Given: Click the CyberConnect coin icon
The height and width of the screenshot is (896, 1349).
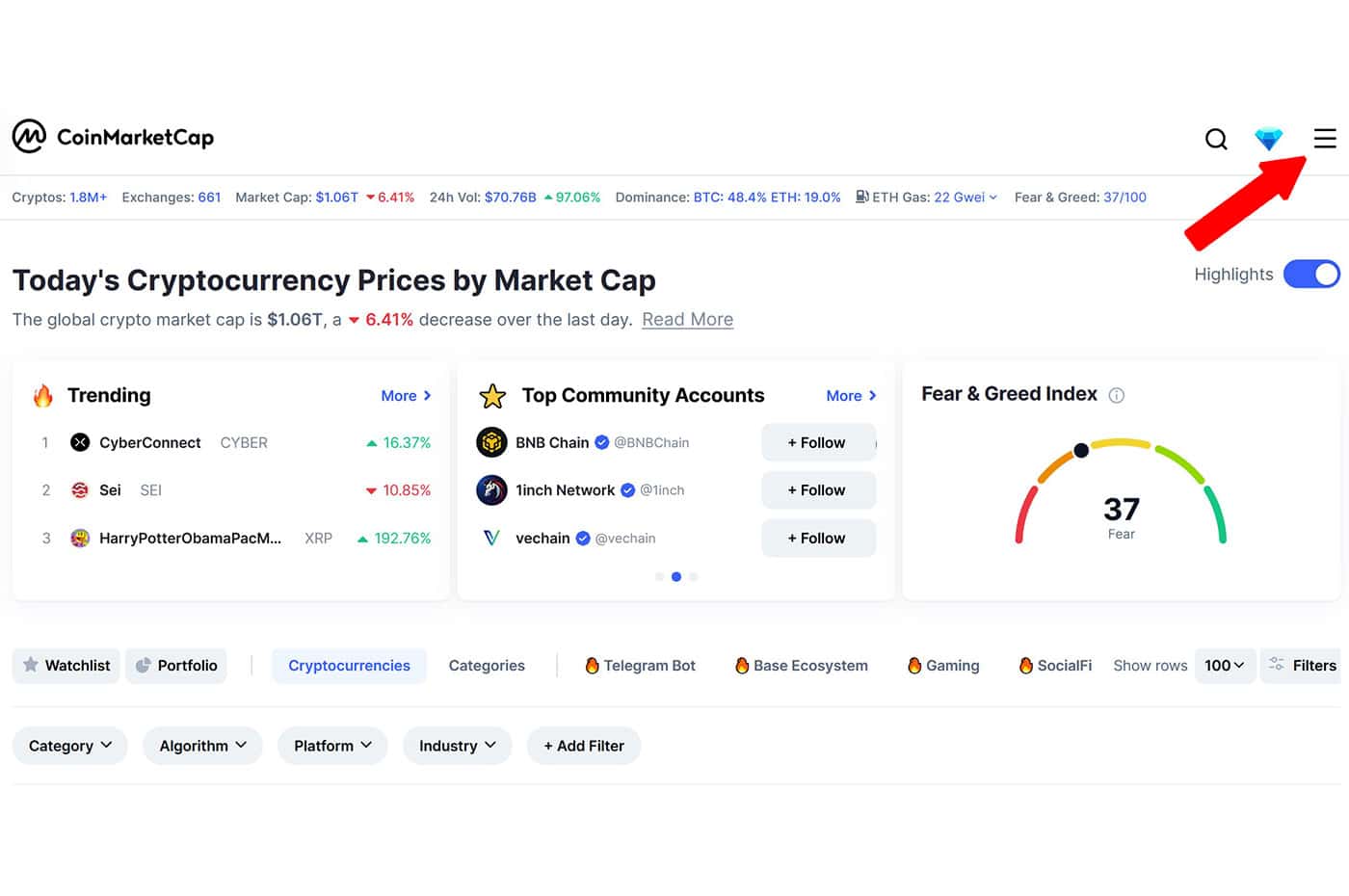Looking at the screenshot, I should click(80, 442).
